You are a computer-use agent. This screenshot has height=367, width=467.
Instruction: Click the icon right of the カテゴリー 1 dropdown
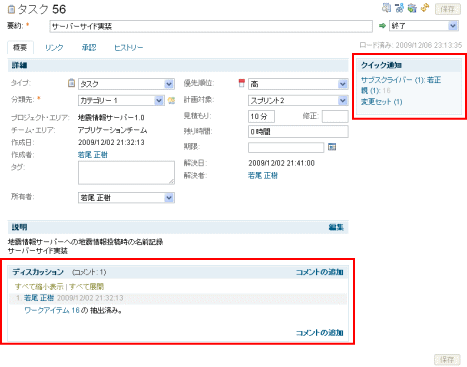(x=171, y=100)
